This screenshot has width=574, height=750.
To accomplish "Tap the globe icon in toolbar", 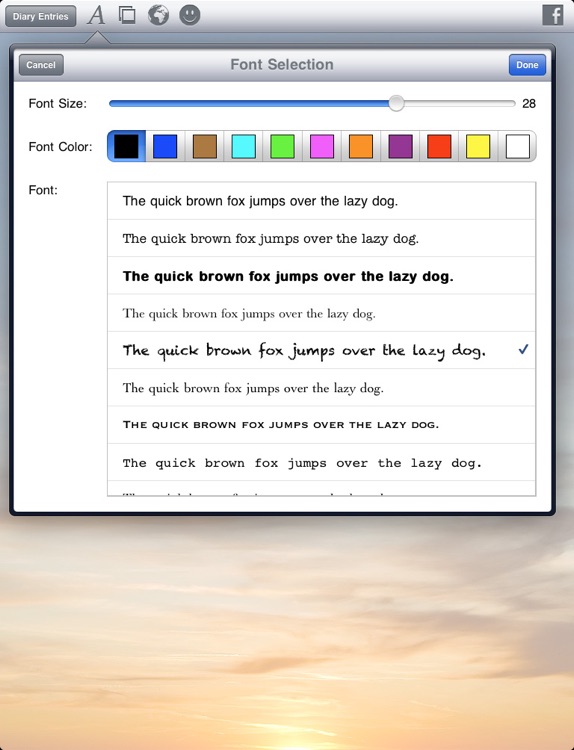I will tap(158, 15).
